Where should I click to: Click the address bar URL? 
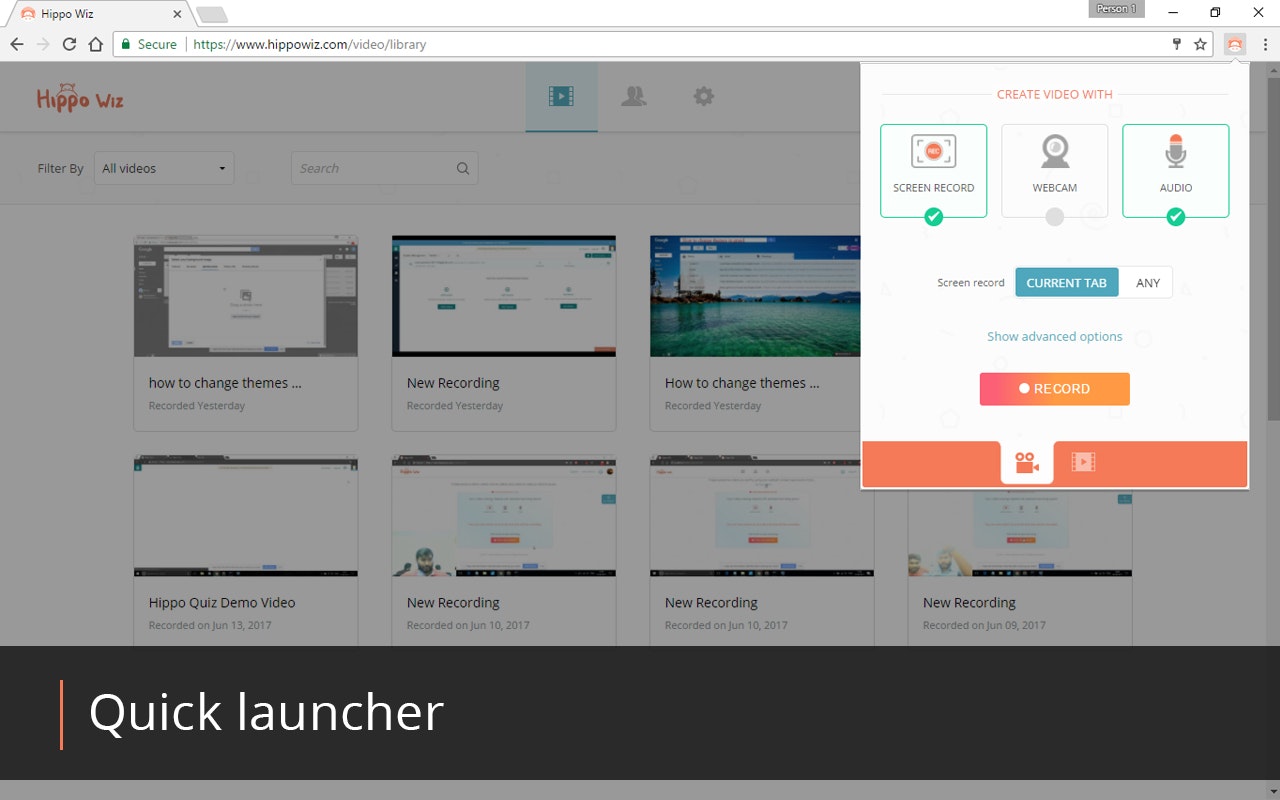point(309,44)
